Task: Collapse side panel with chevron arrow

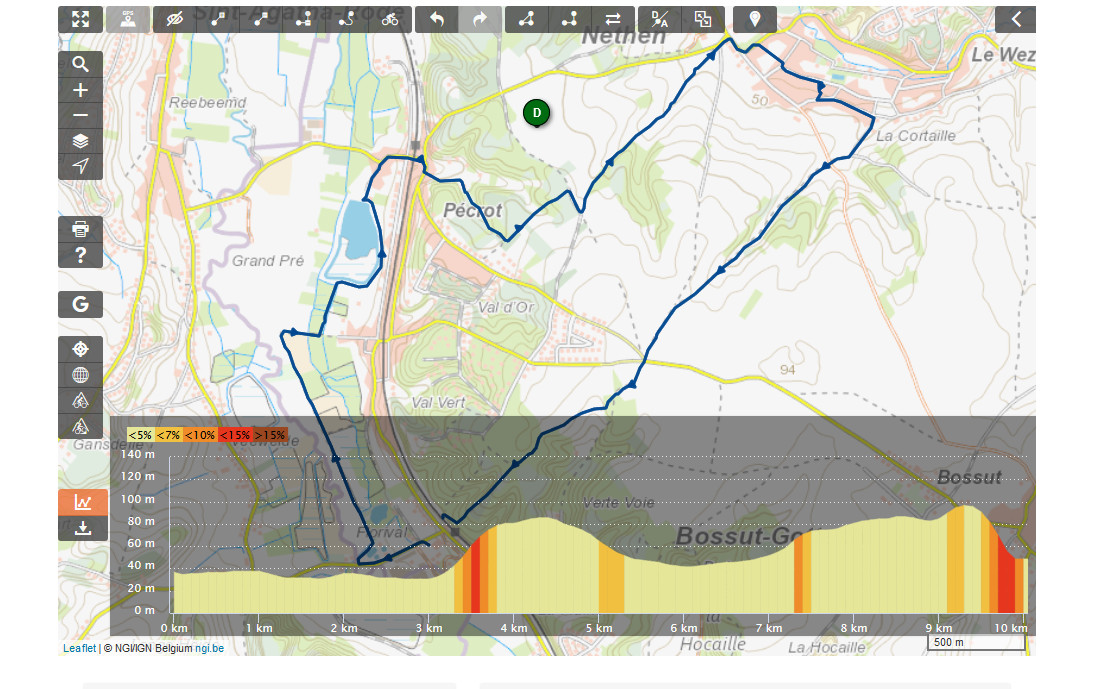Action: tap(1015, 19)
